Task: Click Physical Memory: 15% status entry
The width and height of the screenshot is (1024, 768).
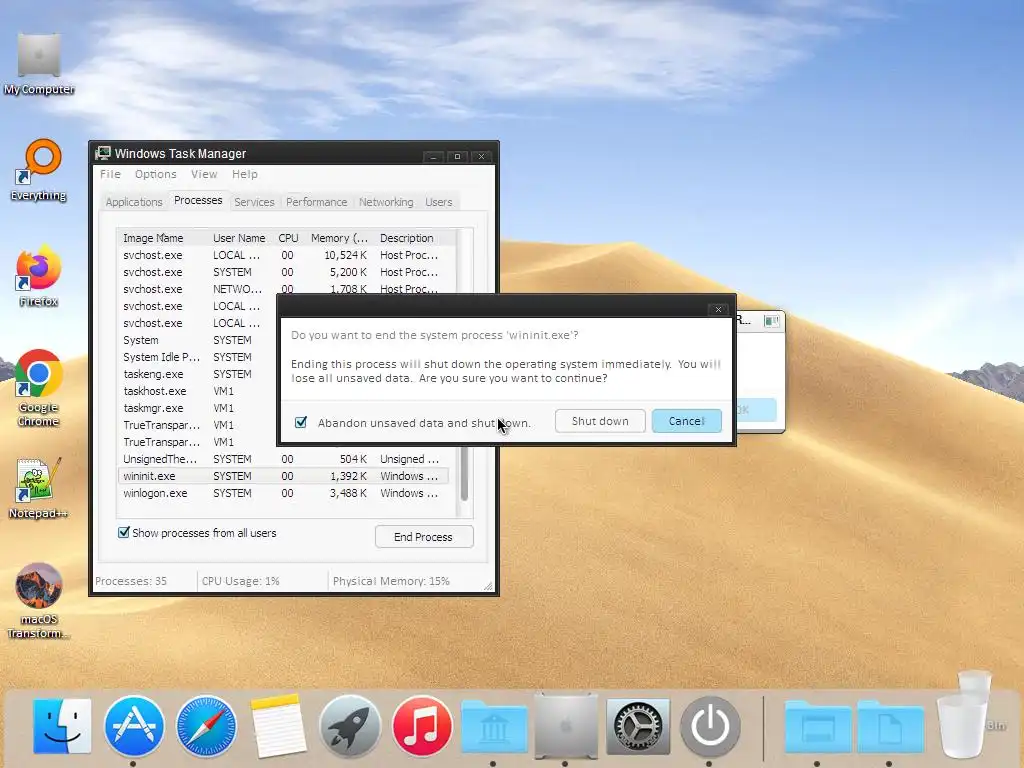Action: [x=391, y=581]
